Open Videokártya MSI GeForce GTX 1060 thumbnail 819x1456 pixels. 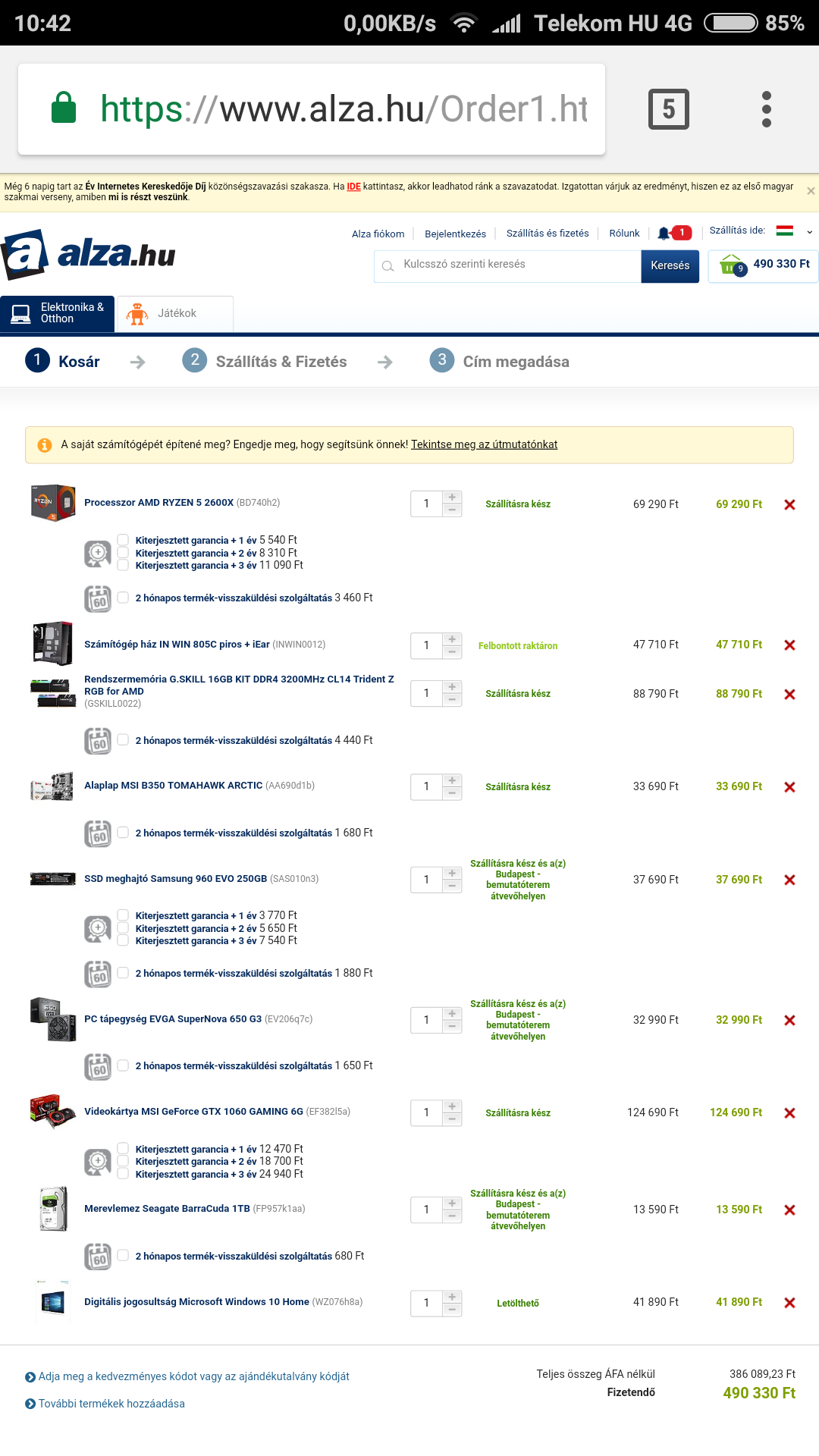[52, 1111]
